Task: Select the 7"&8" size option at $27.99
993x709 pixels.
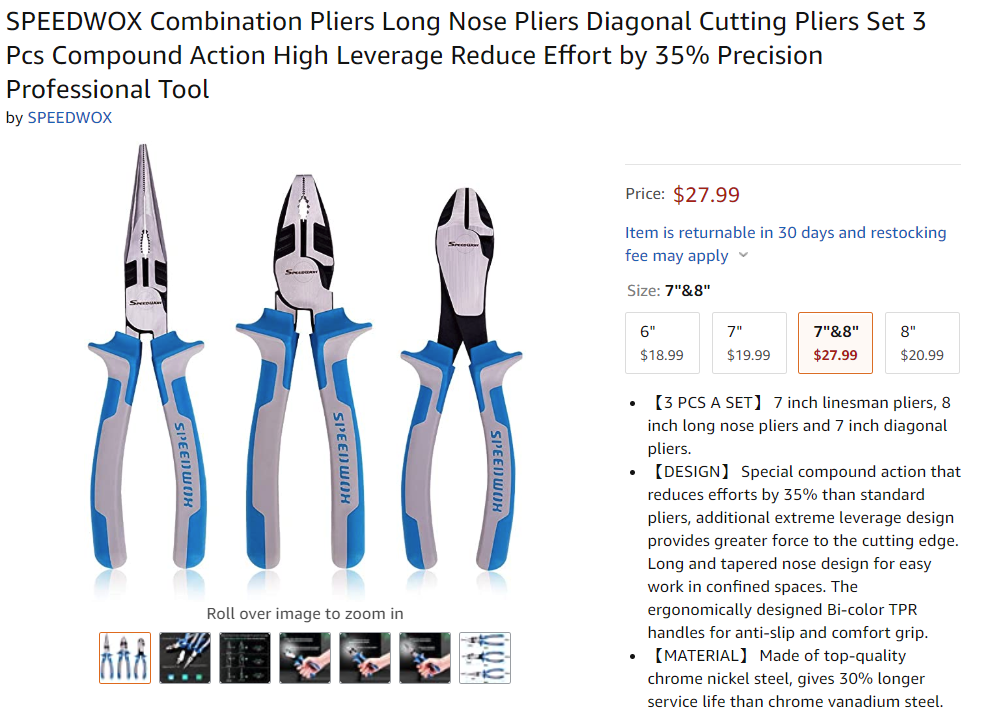Action: pos(835,342)
